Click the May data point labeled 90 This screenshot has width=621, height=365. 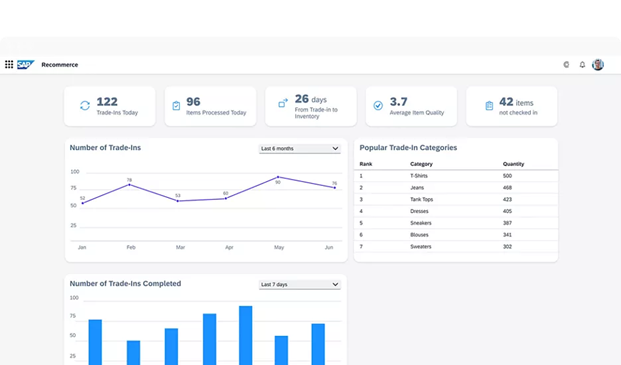coord(278,177)
